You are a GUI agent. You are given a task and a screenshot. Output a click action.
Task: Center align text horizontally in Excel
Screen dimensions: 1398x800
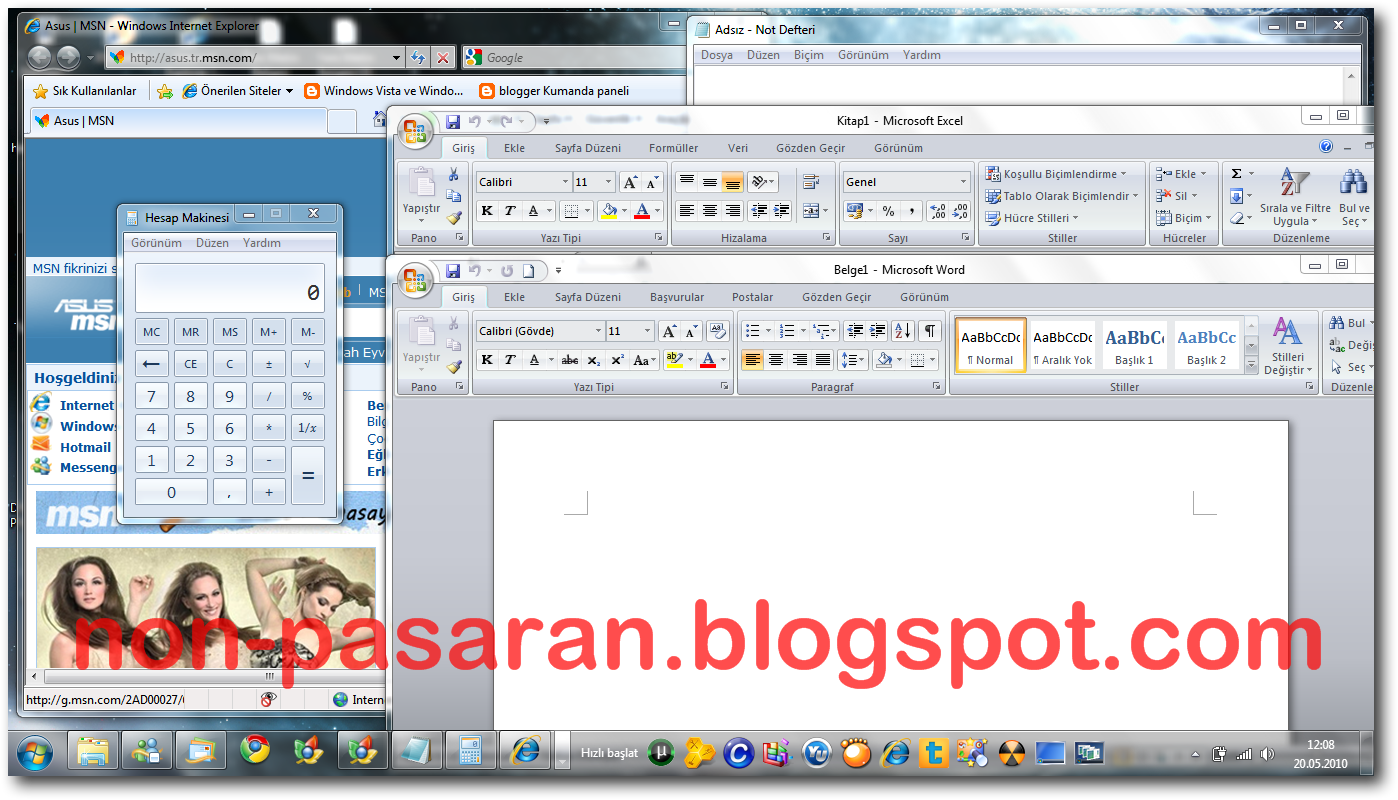point(710,211)
